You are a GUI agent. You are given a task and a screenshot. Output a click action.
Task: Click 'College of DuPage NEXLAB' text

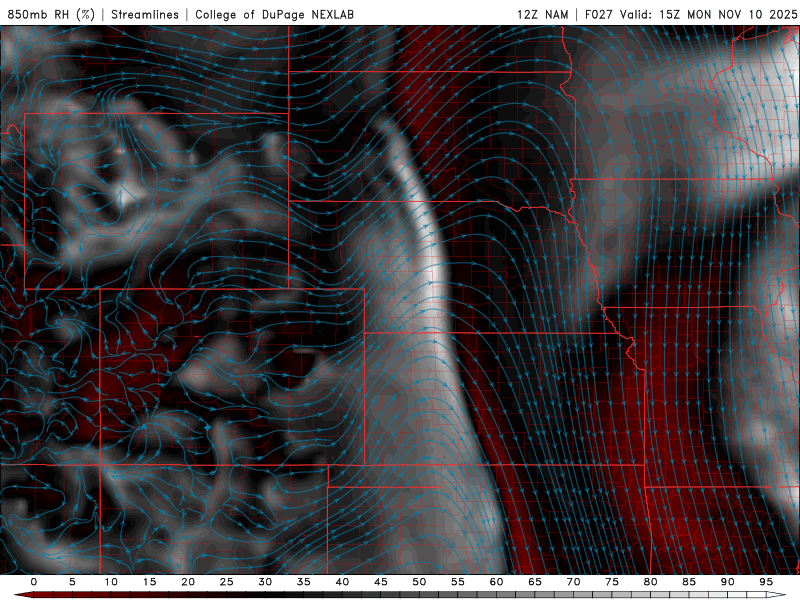point(274,14)
